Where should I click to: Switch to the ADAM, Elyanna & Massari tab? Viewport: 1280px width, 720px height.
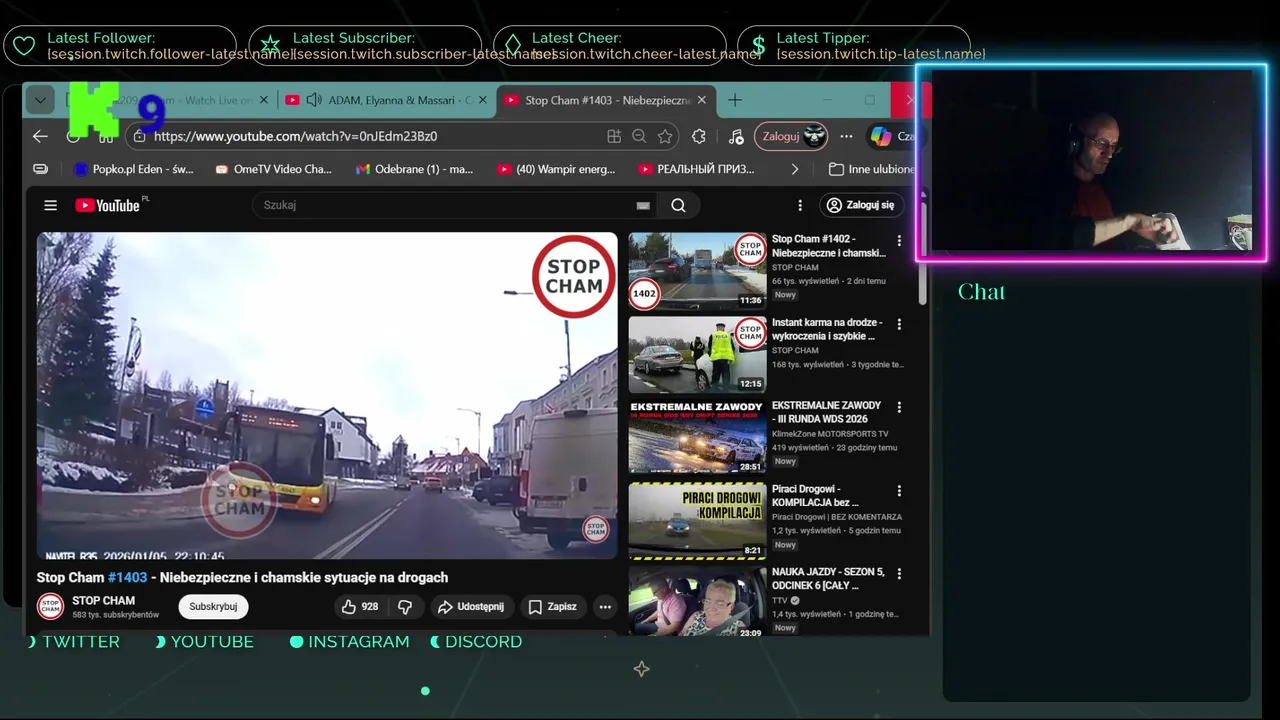pyautogui.click(x=385, y=100)
